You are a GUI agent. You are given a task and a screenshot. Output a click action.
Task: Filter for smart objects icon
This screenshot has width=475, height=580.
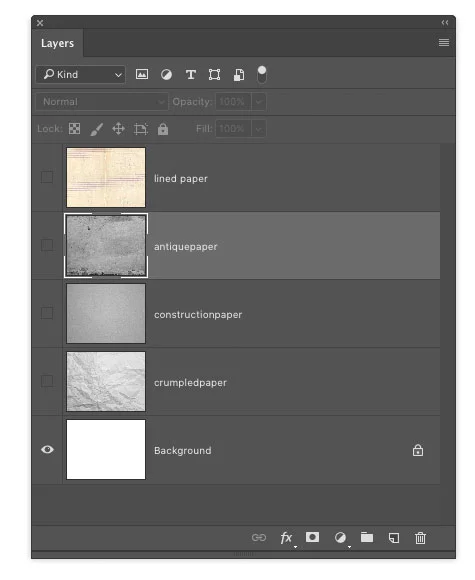239,75
